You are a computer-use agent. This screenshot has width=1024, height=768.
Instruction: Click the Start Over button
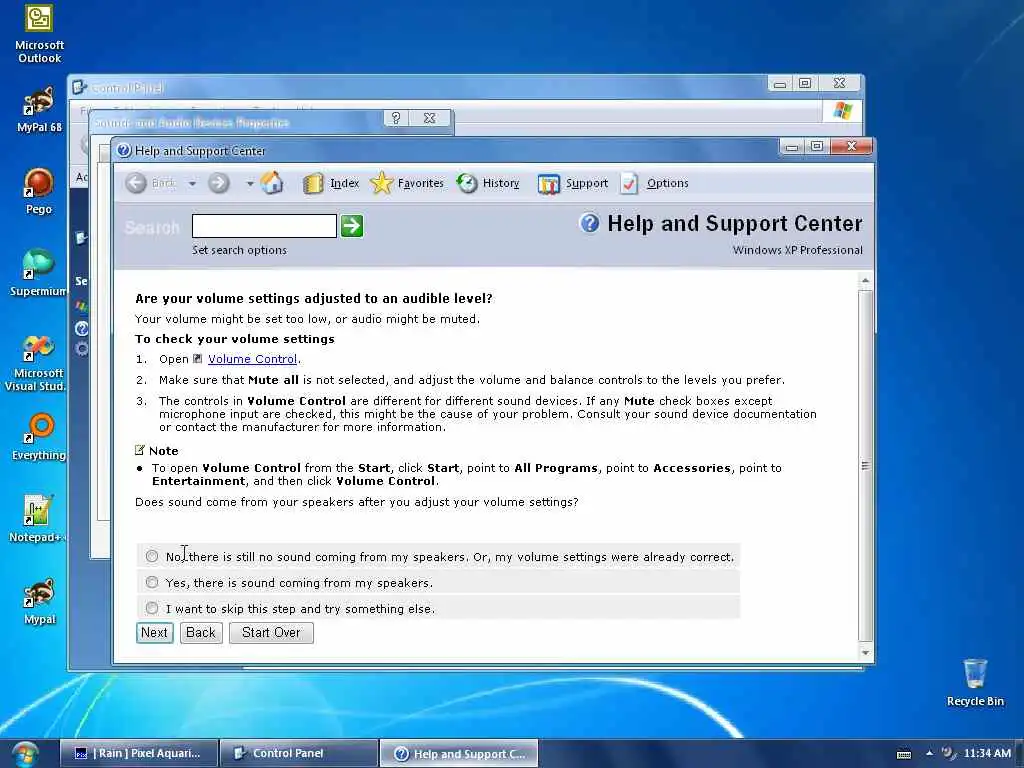pyautogui.click(x=271, y=633)
